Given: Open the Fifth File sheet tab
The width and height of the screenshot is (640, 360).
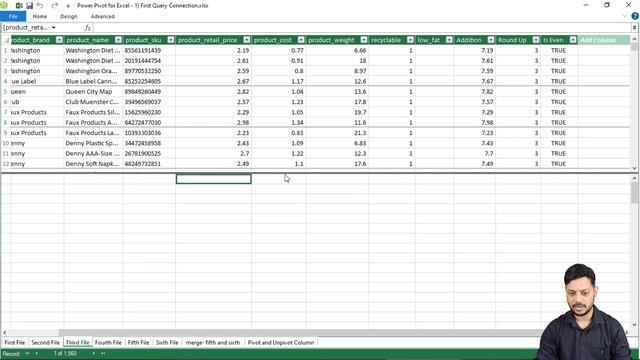Looking at the screenshot, I should click(x=138, y=342).
